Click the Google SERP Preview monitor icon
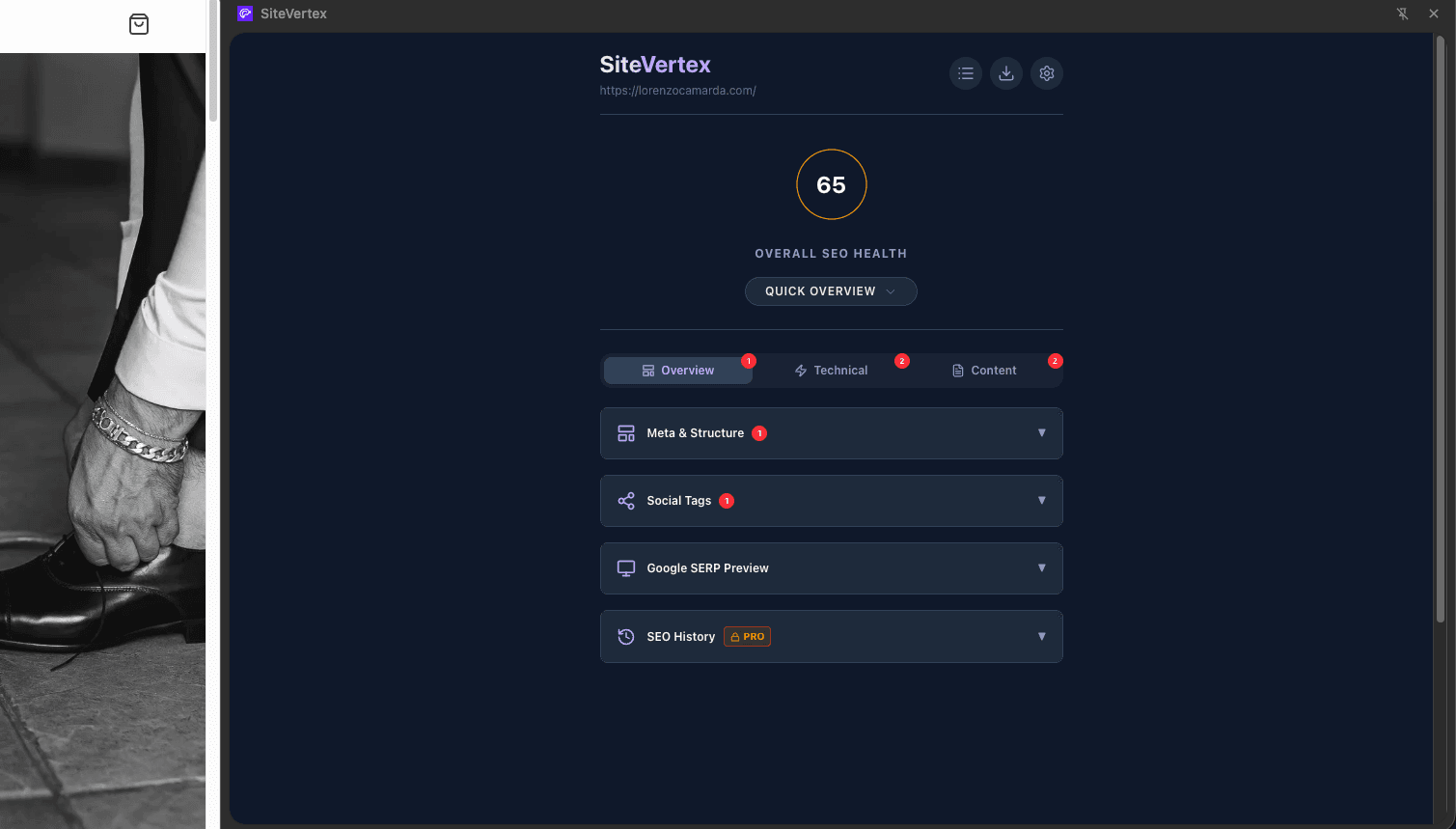Screen dimensions: 1456x829 tap(626, 568)
